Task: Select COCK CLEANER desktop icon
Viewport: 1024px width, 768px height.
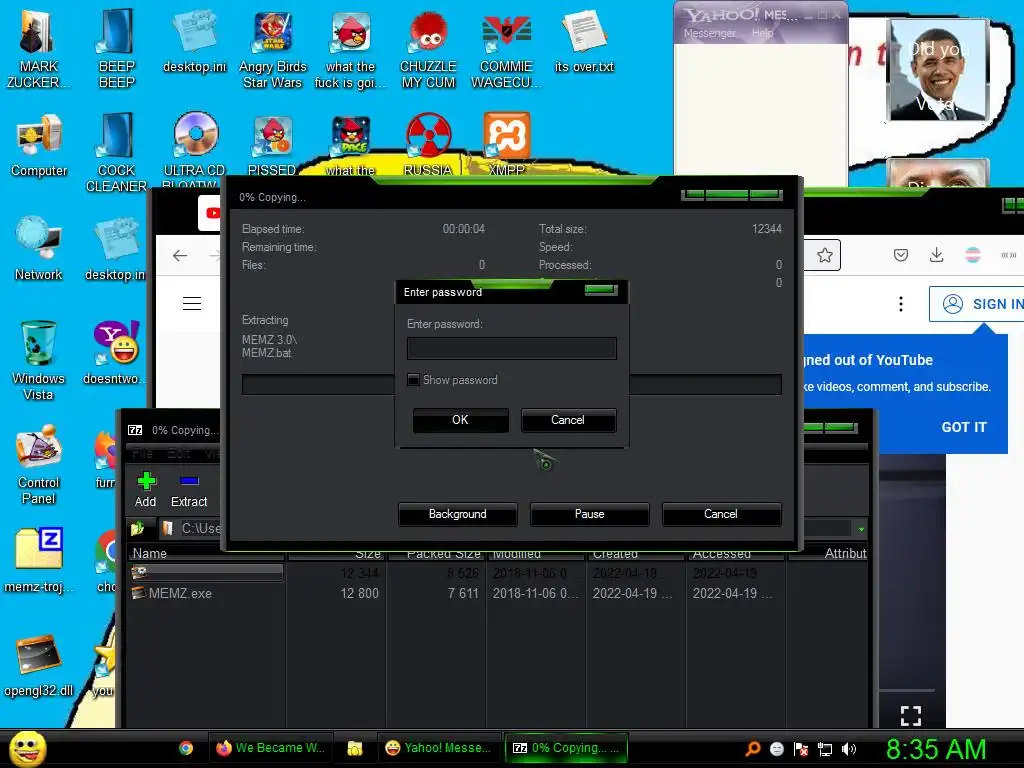Action: coord(116,152)
